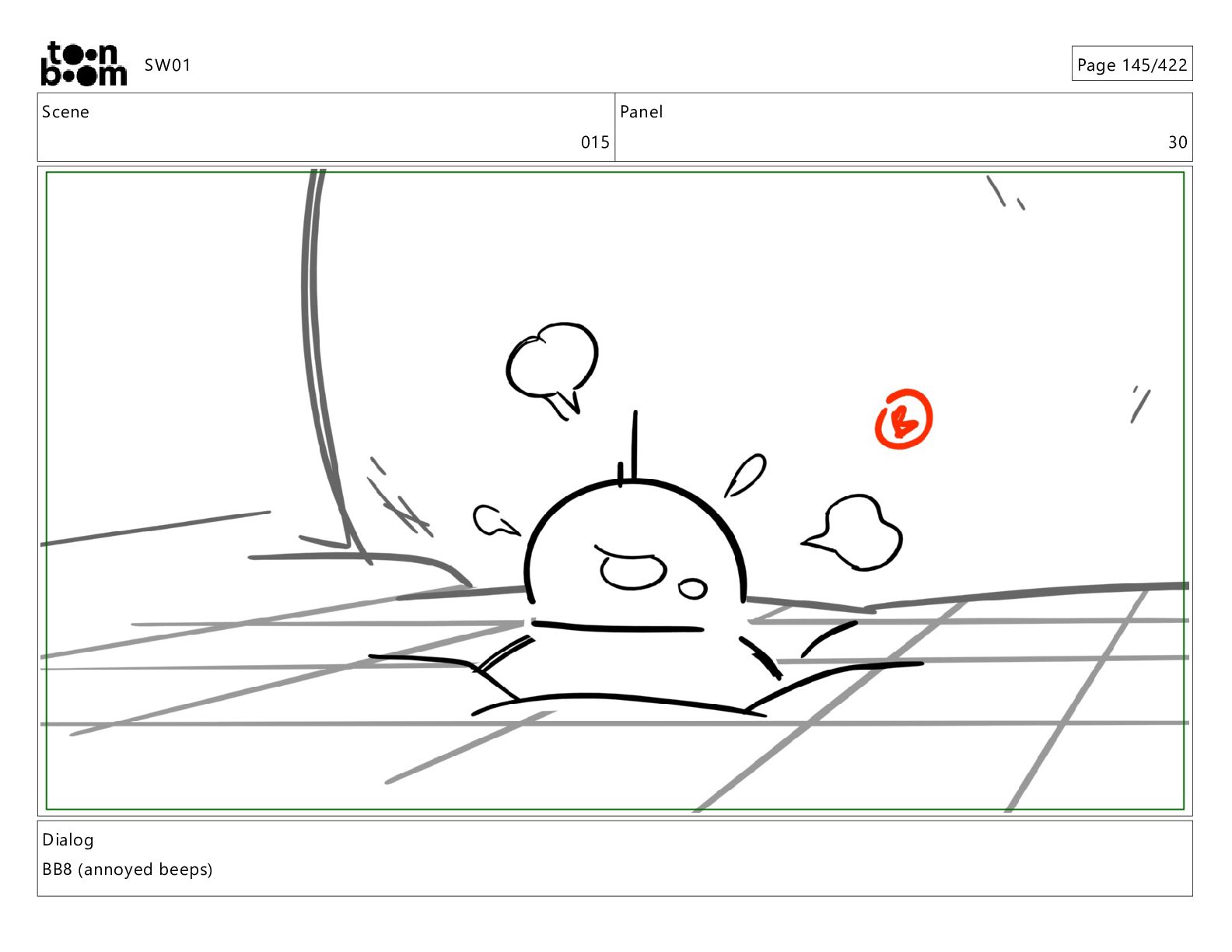Click the dialog text BB8 (annoyed beeps)
Screen dimensions: 1232x952
[127, 870]
